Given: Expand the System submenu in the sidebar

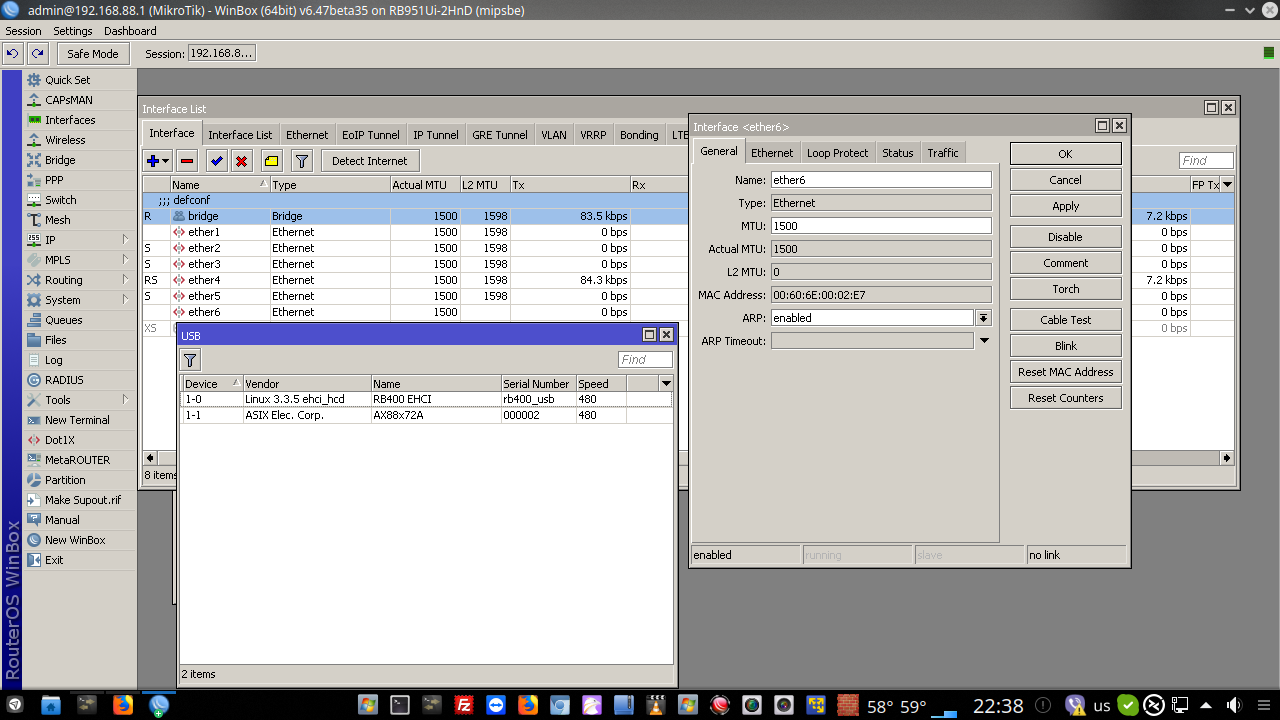Looking at the screenshot, I should [126, 300].
